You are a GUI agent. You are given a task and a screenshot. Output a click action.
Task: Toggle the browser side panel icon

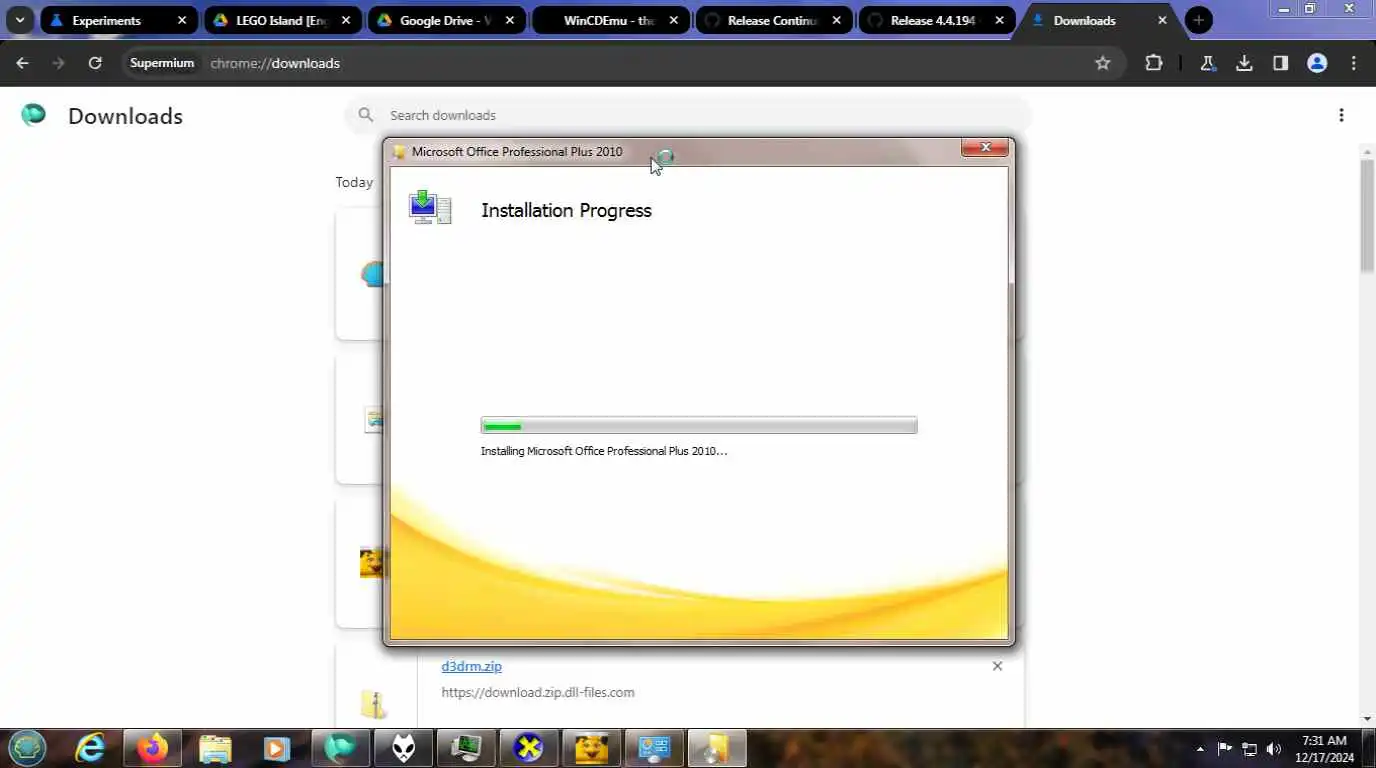click(1280, 63)
